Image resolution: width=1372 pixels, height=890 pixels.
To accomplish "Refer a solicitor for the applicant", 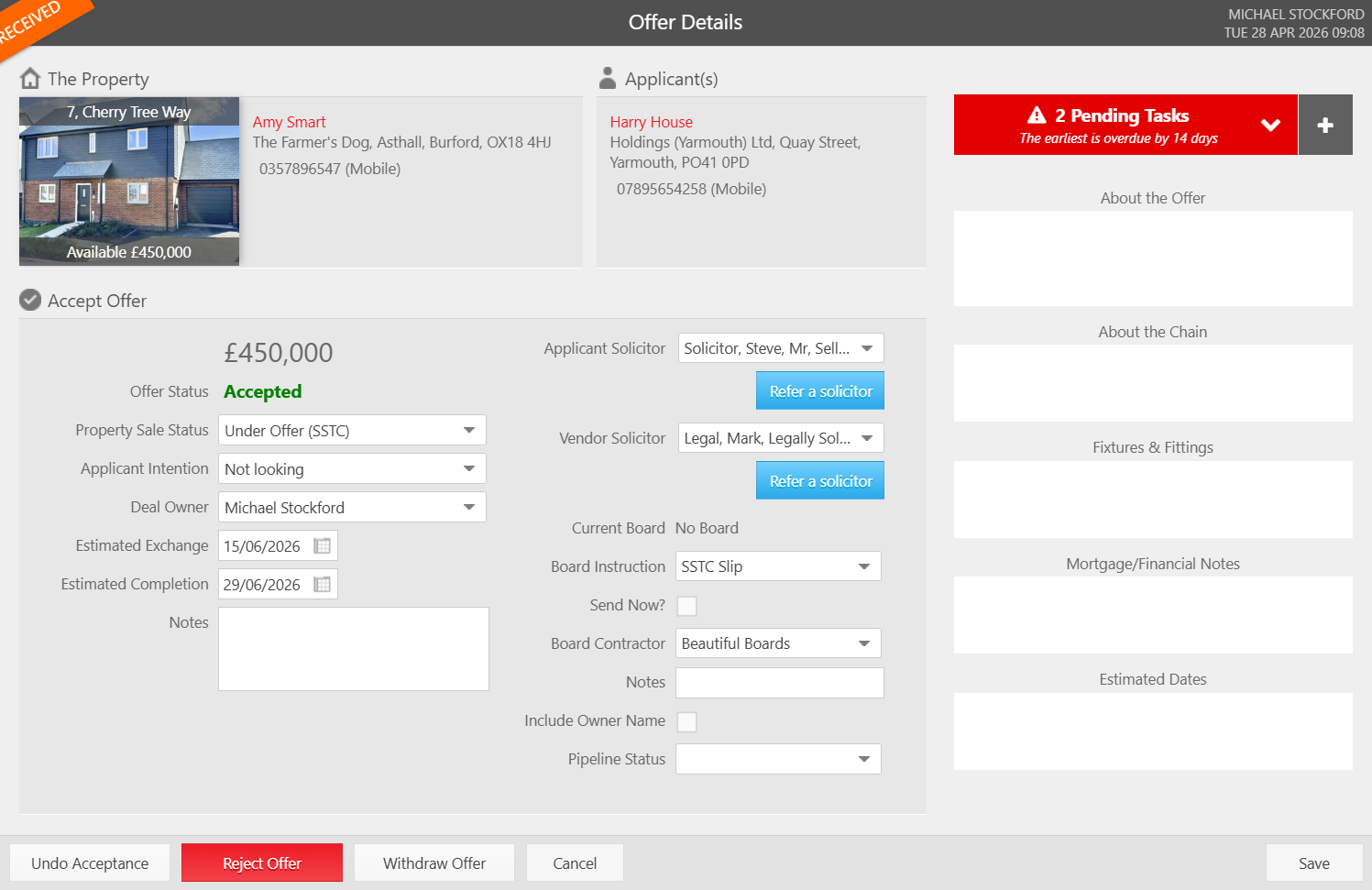I will pyautogui.click(x=820, y=391).
